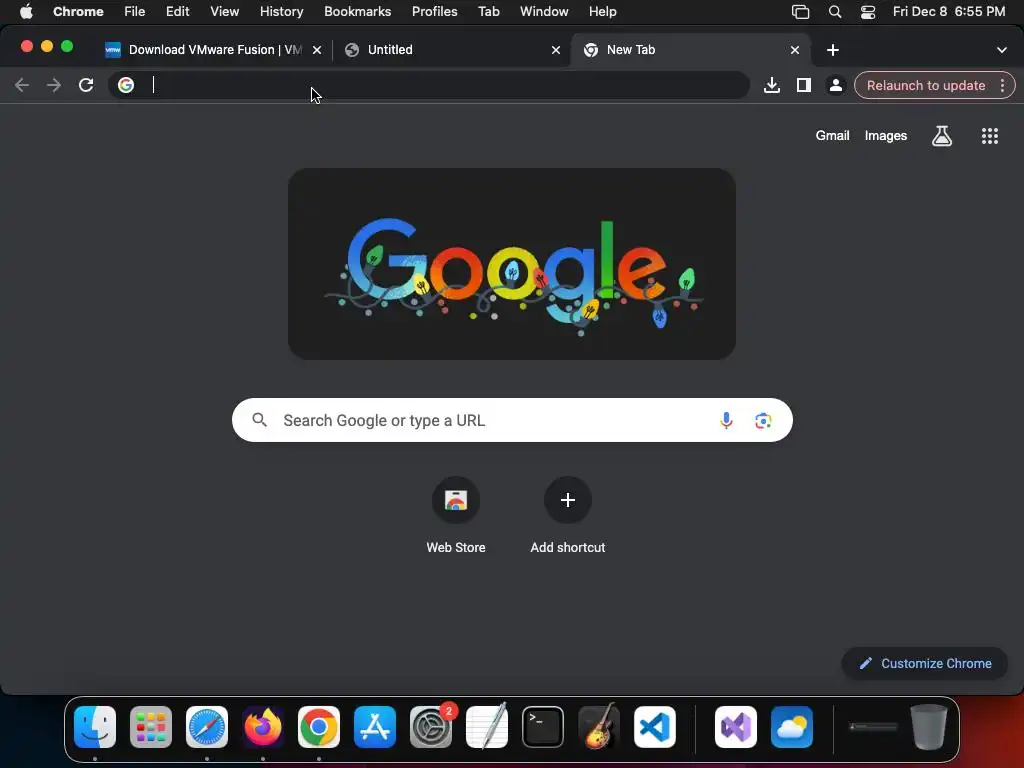The image size is (1024, 768).
Task: Open the Google apps grid
Action: (990, 136)
